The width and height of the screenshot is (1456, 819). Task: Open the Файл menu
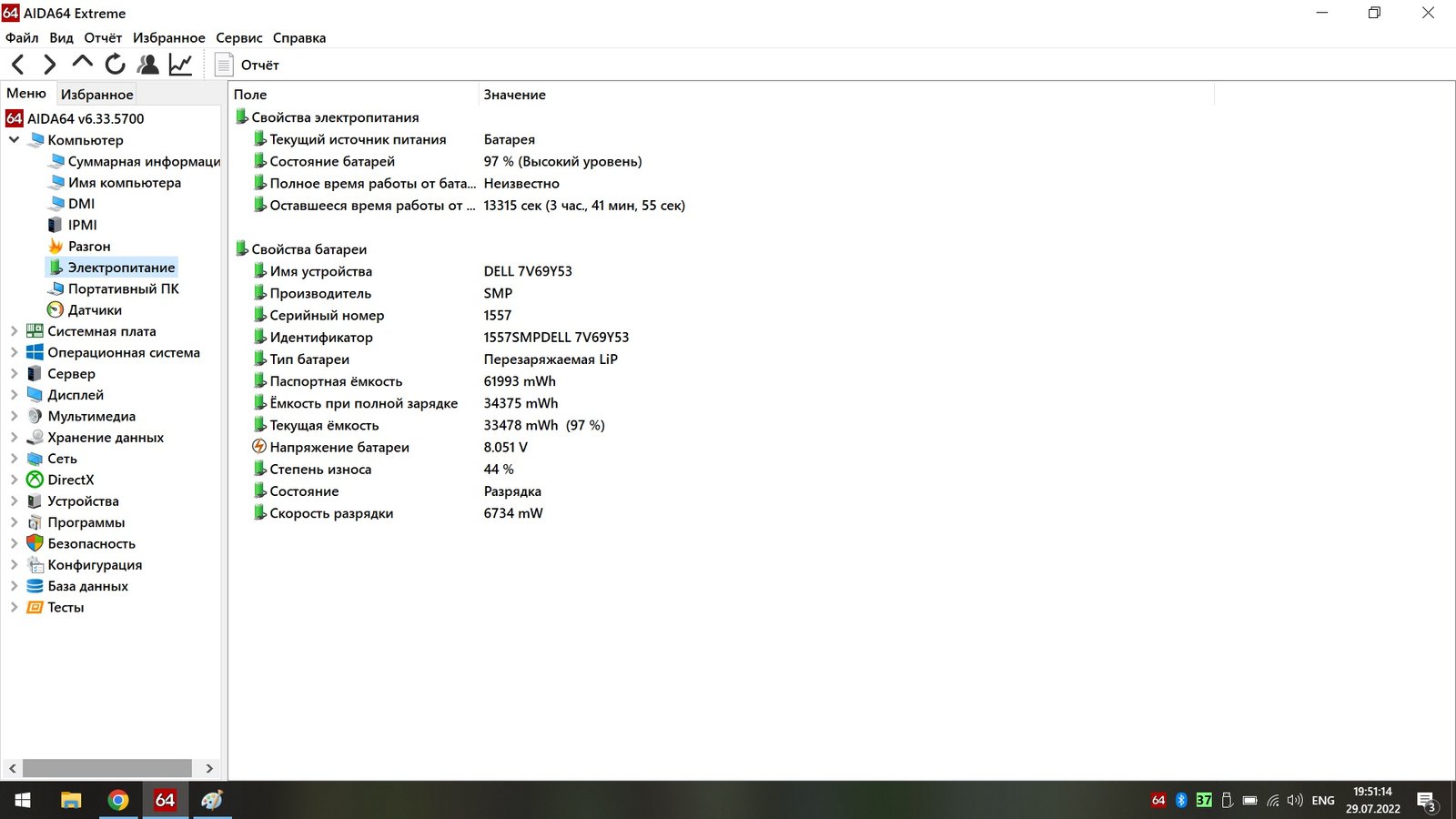pyautogui.click(x=22, y=38)
